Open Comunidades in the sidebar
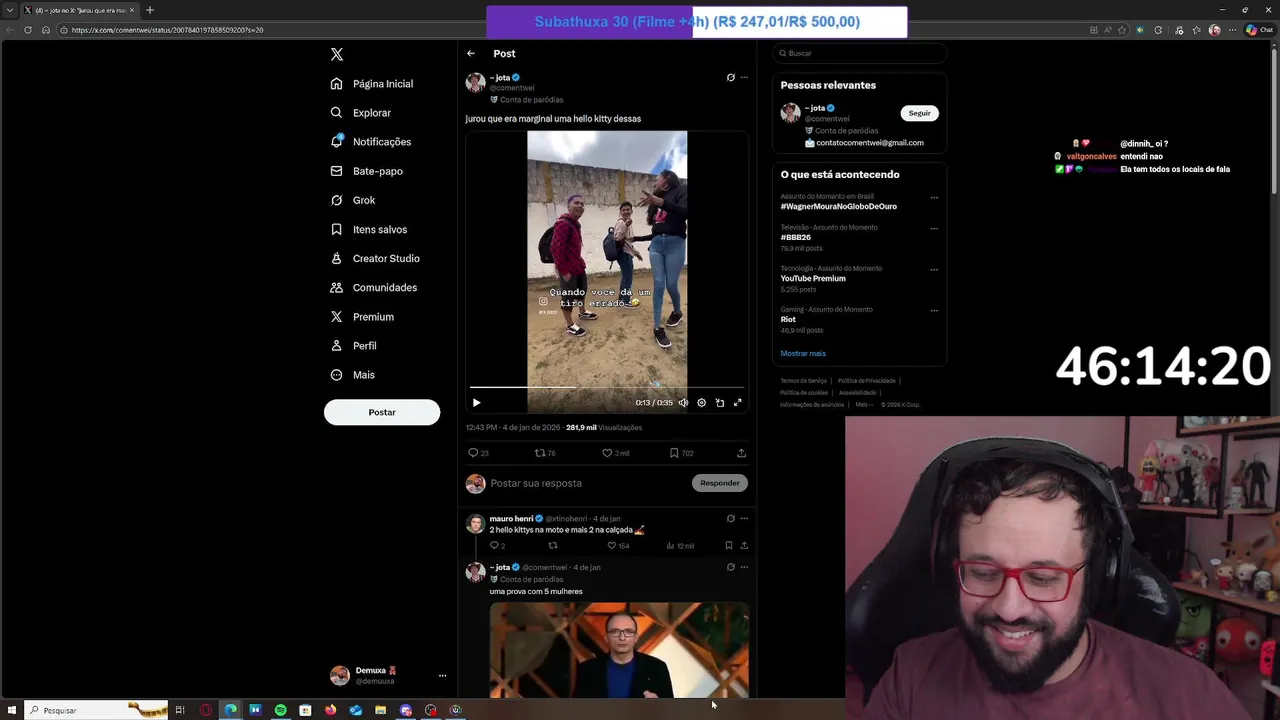 (374, 287)
